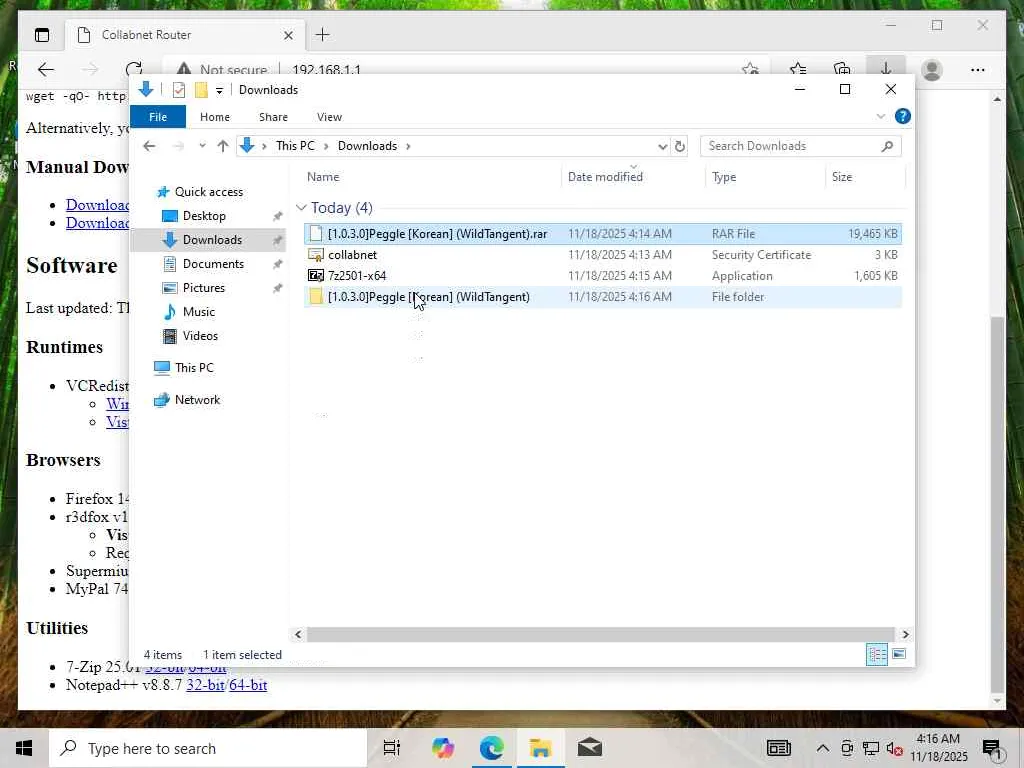Go up one folder level
This screenshot has height=768, width=1024.
[223, 146]
